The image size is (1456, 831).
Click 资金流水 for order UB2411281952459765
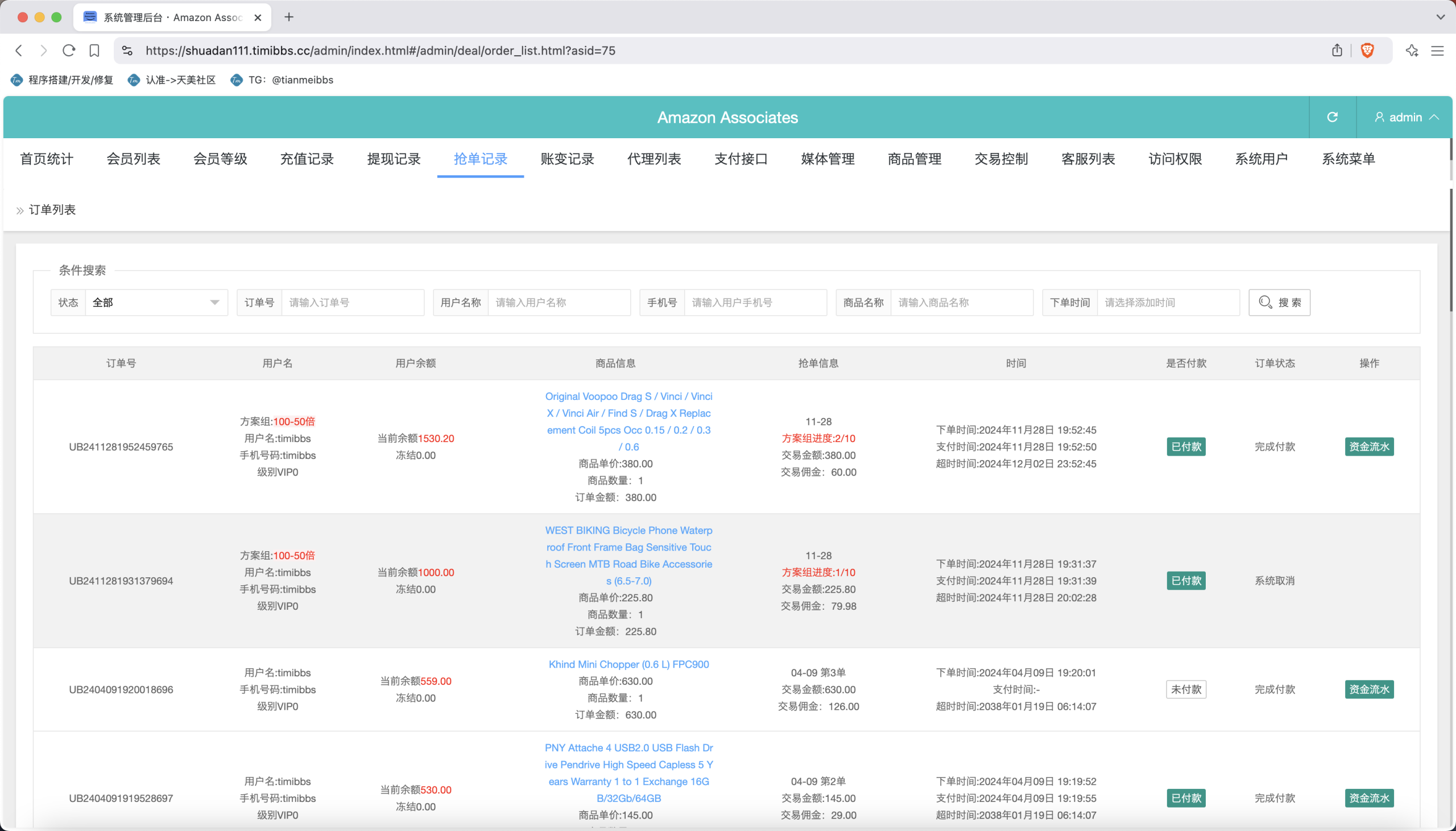click(x=1370, y=447)
